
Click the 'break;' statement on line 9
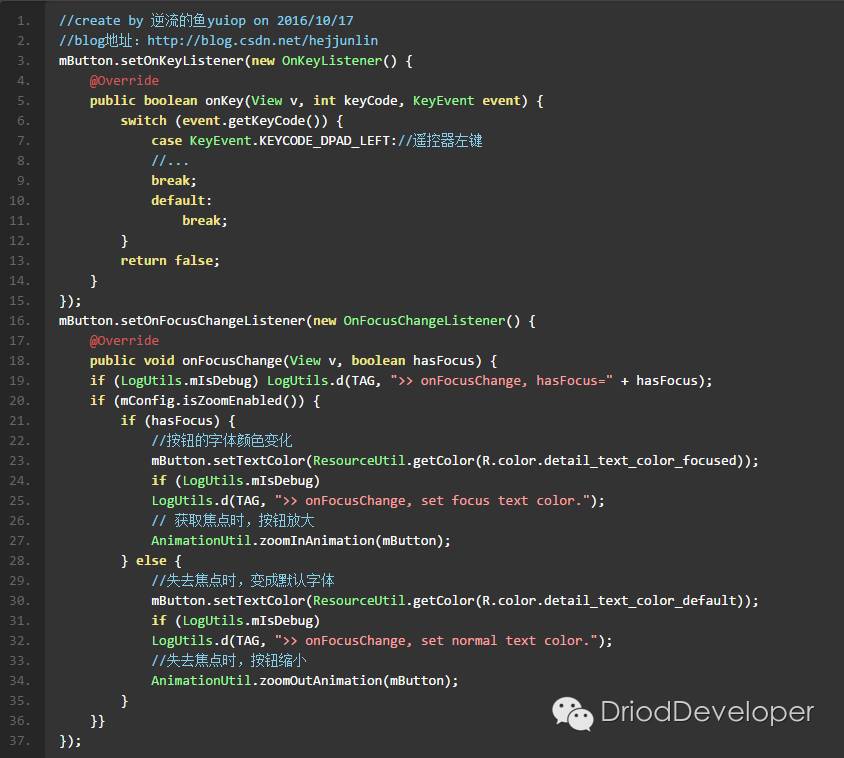174,180
